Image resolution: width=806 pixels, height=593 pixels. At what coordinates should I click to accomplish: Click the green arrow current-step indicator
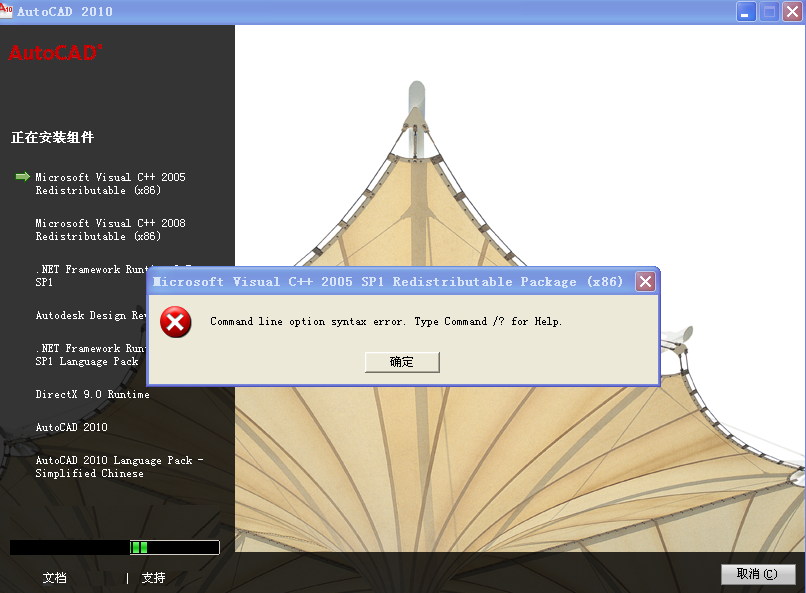coord(23,177)
